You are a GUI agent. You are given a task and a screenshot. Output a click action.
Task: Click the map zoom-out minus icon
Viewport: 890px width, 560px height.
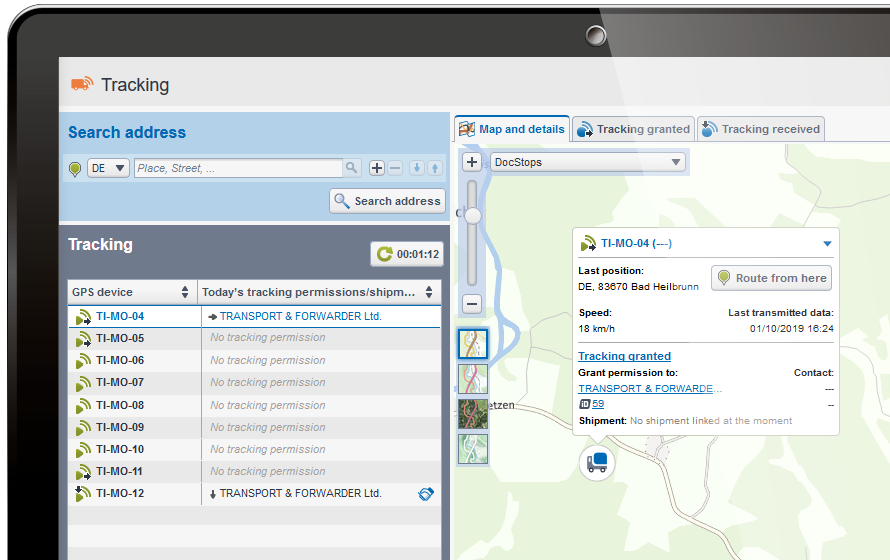(472, 304)
